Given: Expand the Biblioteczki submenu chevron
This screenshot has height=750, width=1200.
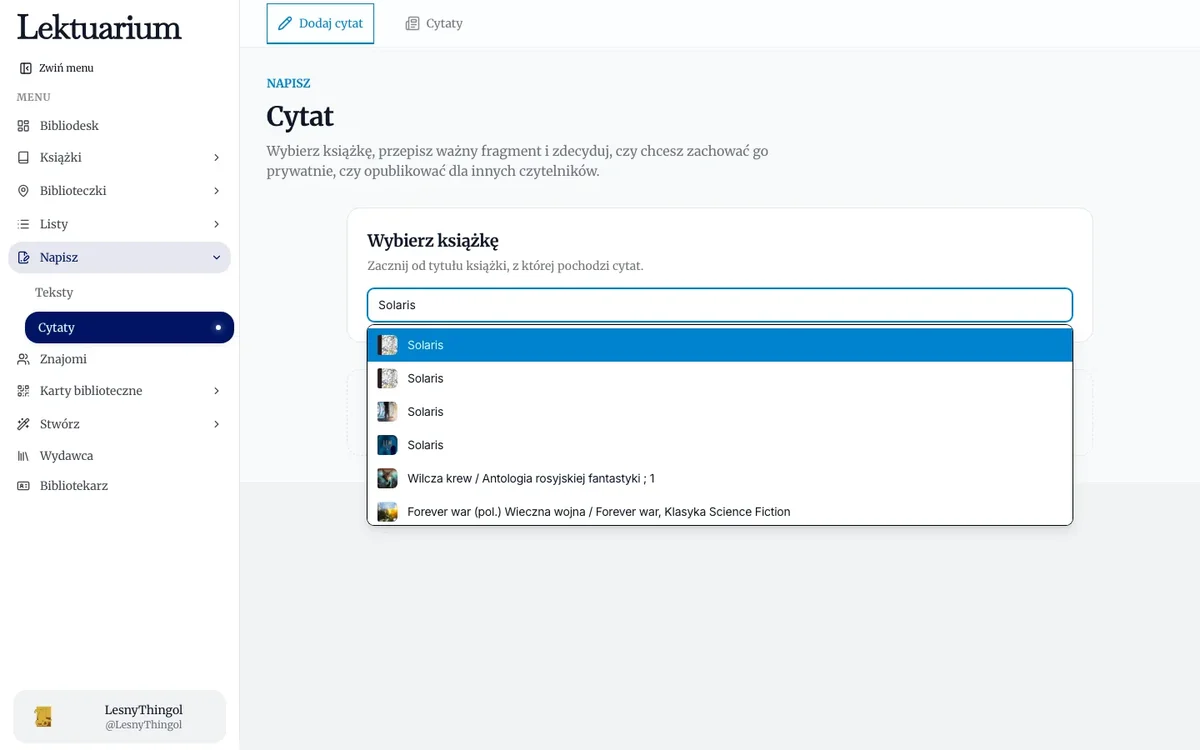Looking at the screenshot, I should click(217, 191).
